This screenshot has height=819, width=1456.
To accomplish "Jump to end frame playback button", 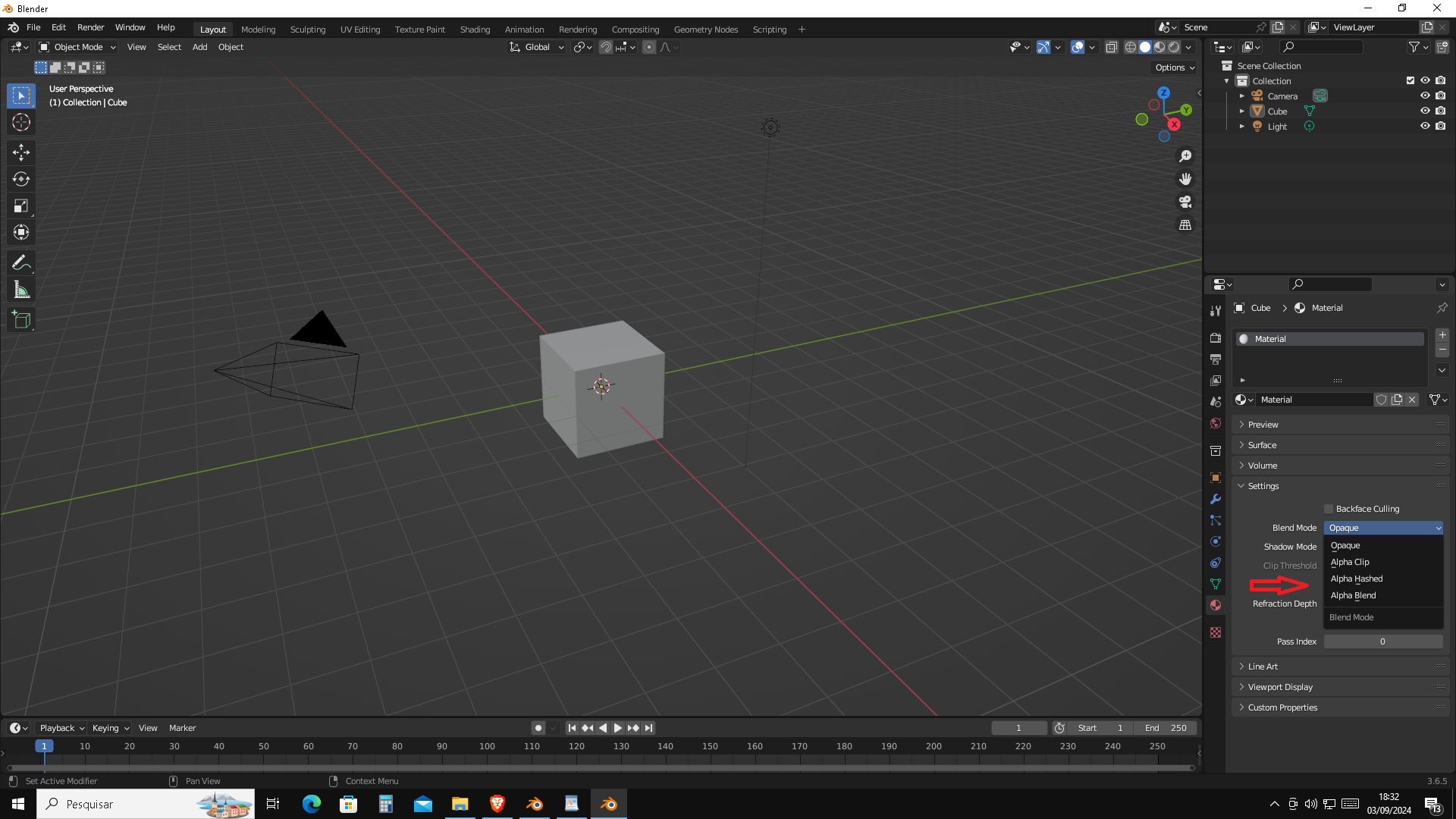I will [648, 728].
